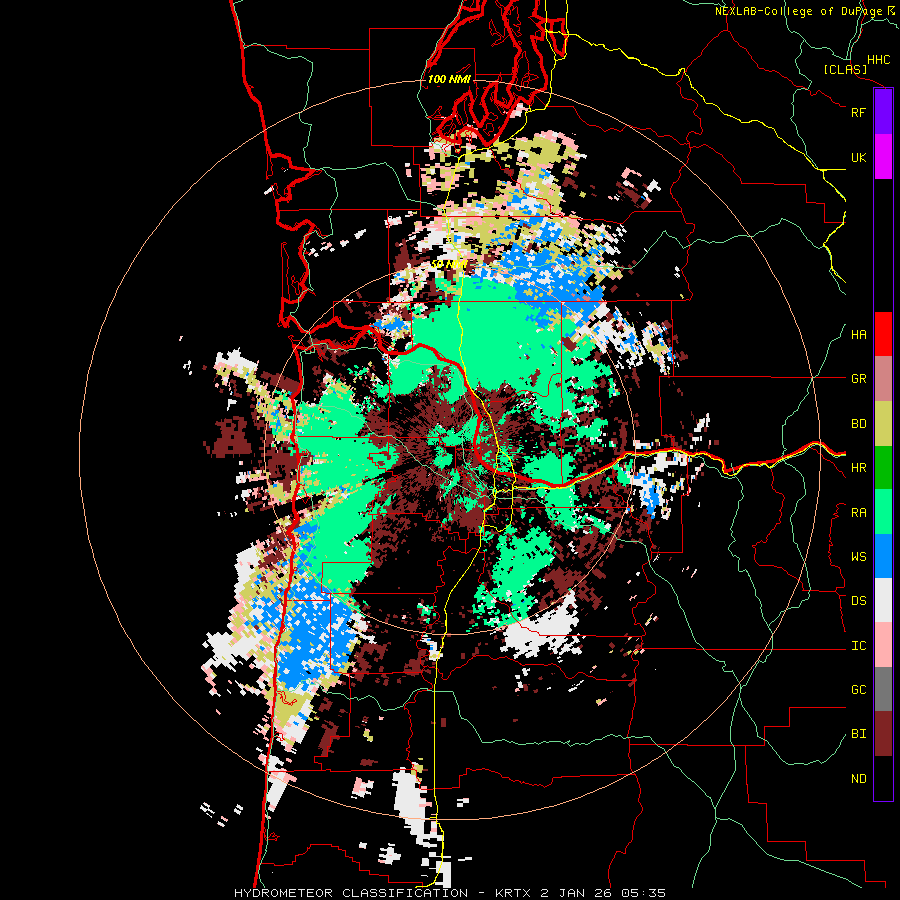Click the GR legend color swatch
The image size is (900, 900).
[883, 379]
